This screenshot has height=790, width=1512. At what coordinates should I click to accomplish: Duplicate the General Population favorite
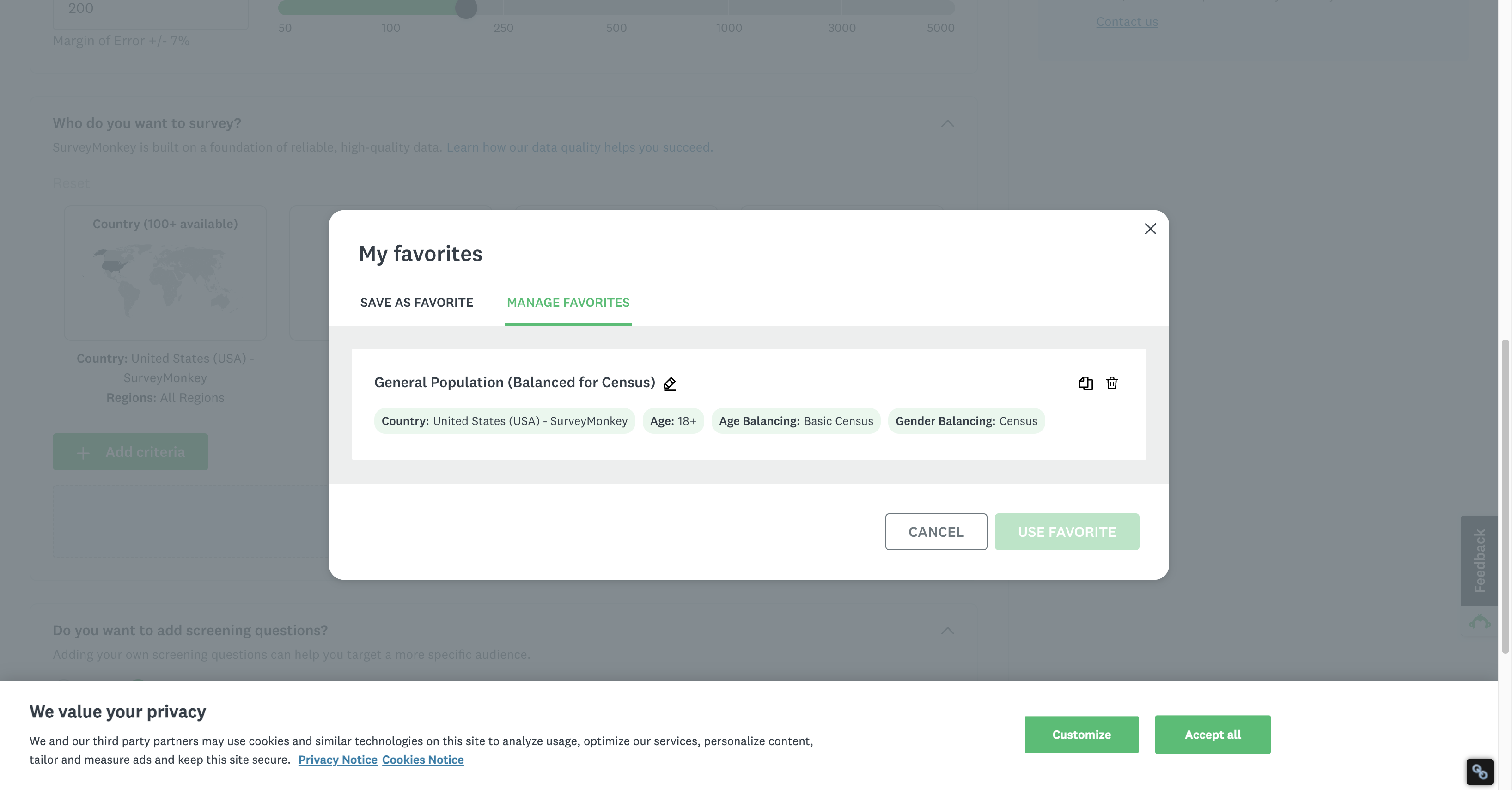pyautogui.click(x=1085, y=383)
